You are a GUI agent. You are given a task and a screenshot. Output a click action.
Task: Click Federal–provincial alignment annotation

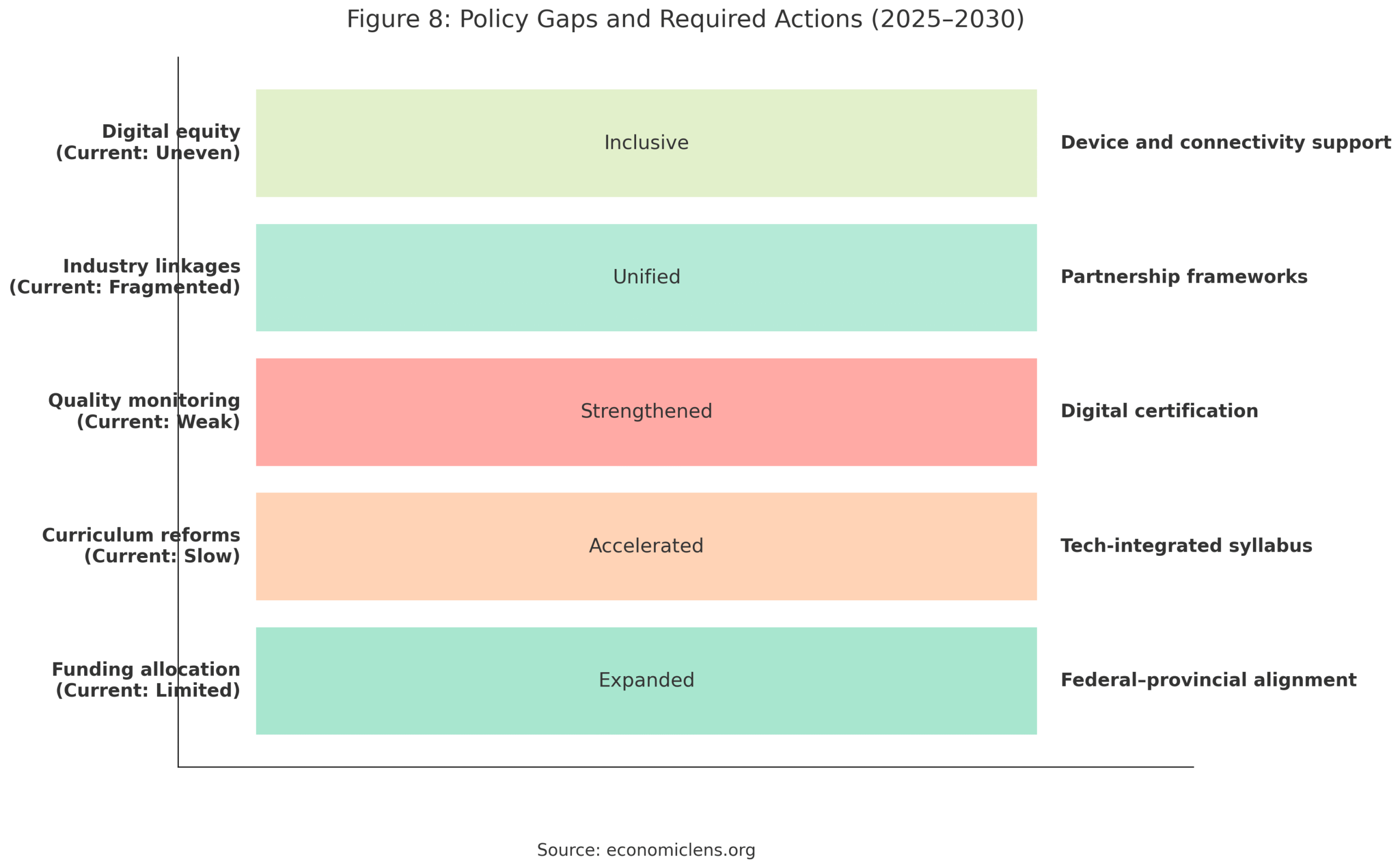[x=1208, y=680]
